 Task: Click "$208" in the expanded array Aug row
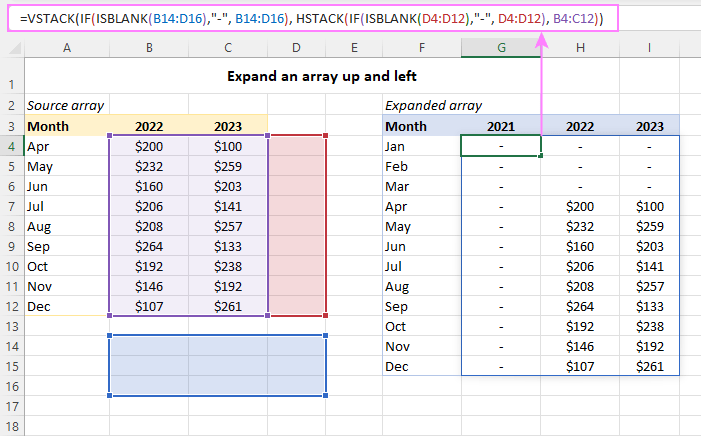point(580,286)
